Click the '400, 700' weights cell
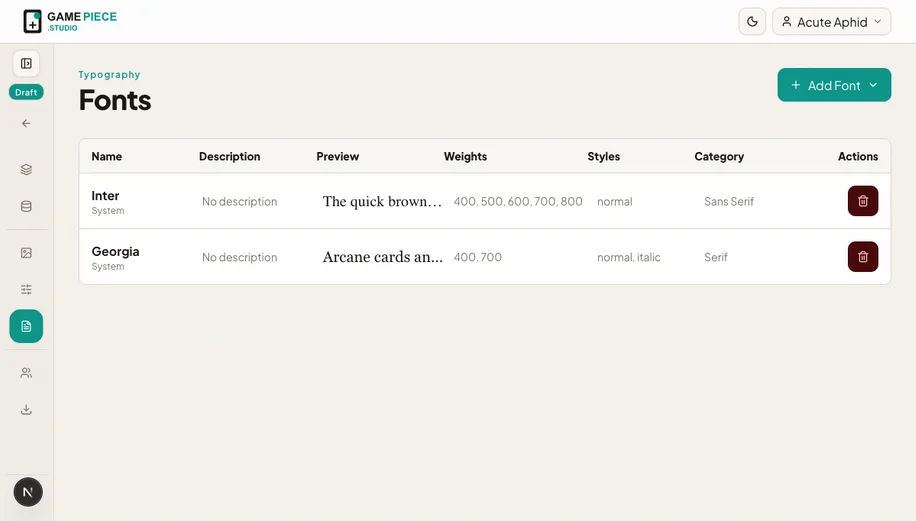Image resolution: width=916 pixels, height=521 pixels. tap(477, 257)
